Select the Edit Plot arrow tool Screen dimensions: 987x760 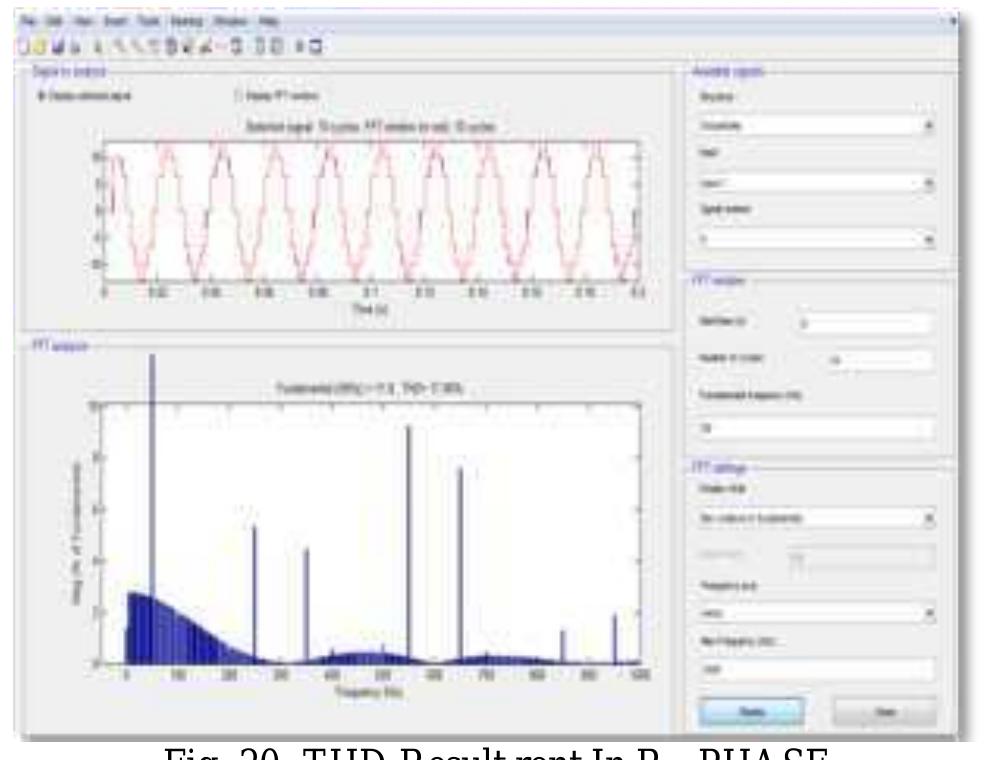click(x=98, y=47)
